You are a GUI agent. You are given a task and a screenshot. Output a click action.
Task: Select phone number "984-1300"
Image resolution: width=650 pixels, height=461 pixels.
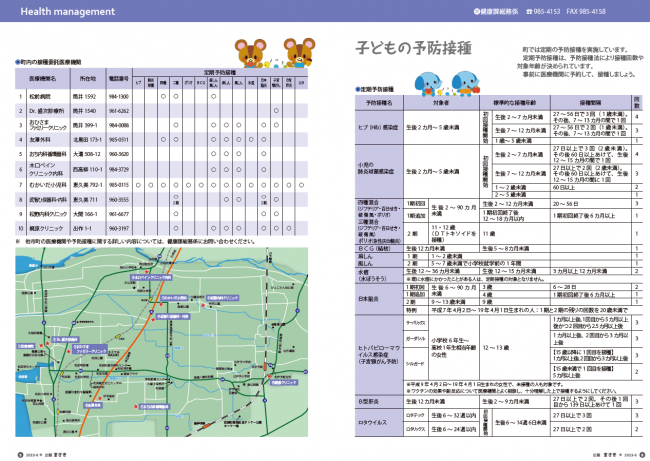point(119,97)
